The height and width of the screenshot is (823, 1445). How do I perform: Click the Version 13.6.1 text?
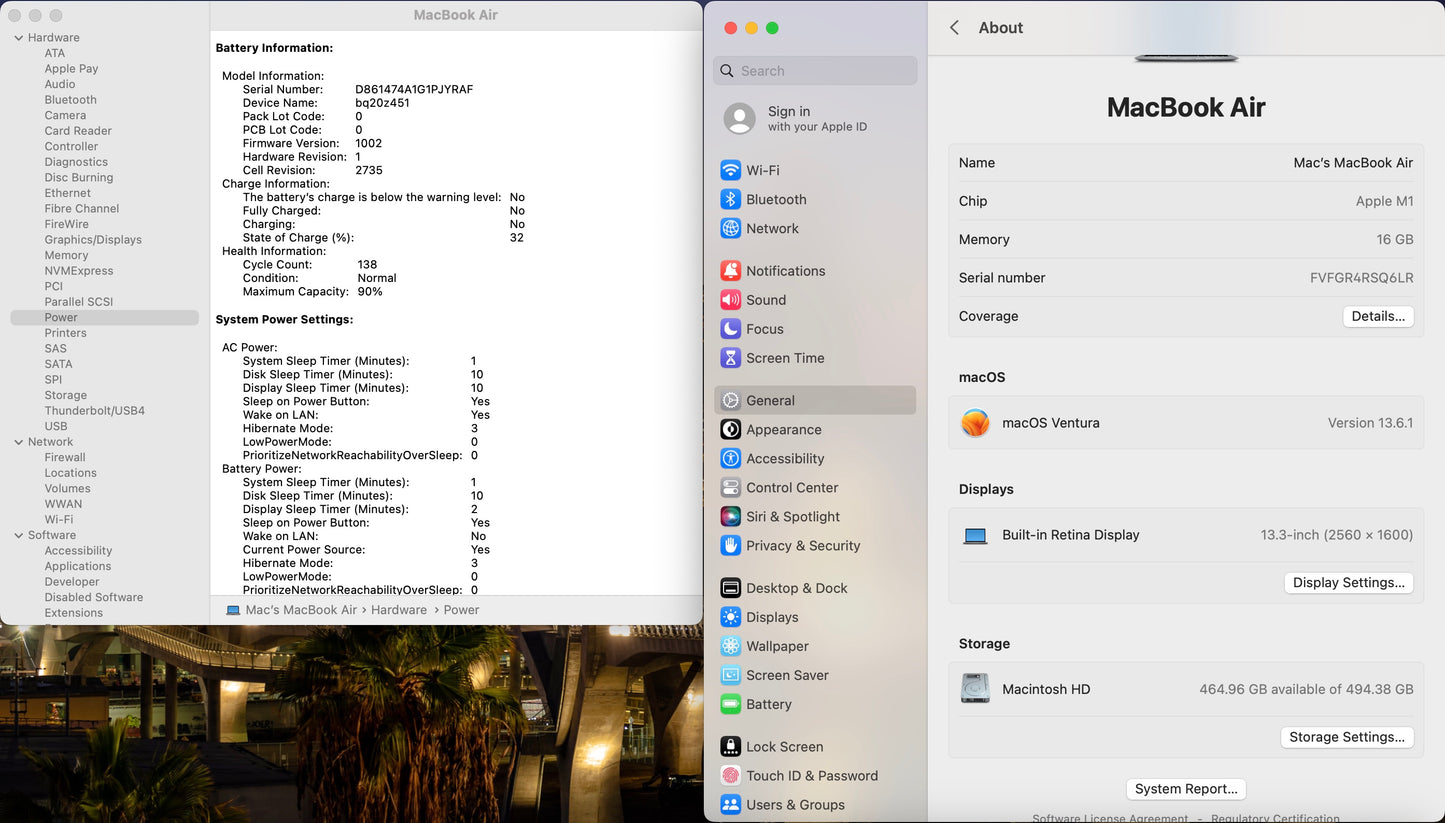tap(1370, 423)
